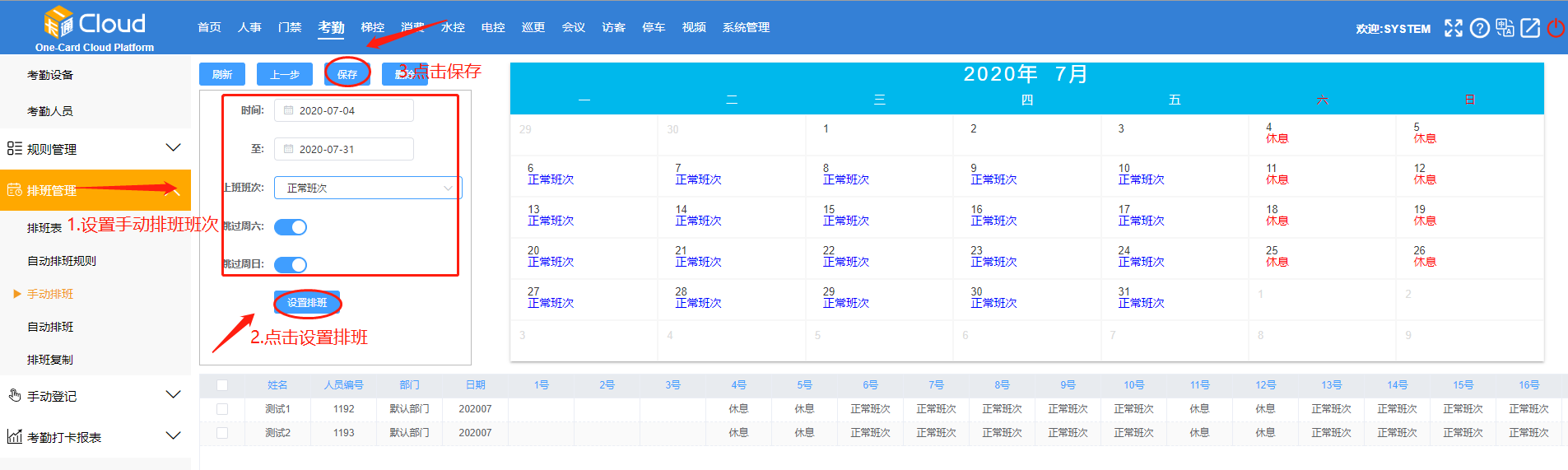Open 自动排班规则 in the sidebar
This screenshot has height=470, width=1568.
click(x=62, y=261)
